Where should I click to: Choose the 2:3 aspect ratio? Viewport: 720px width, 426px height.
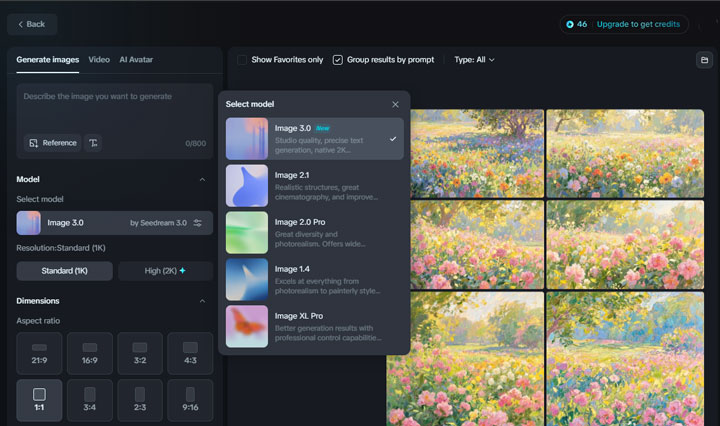140,400
